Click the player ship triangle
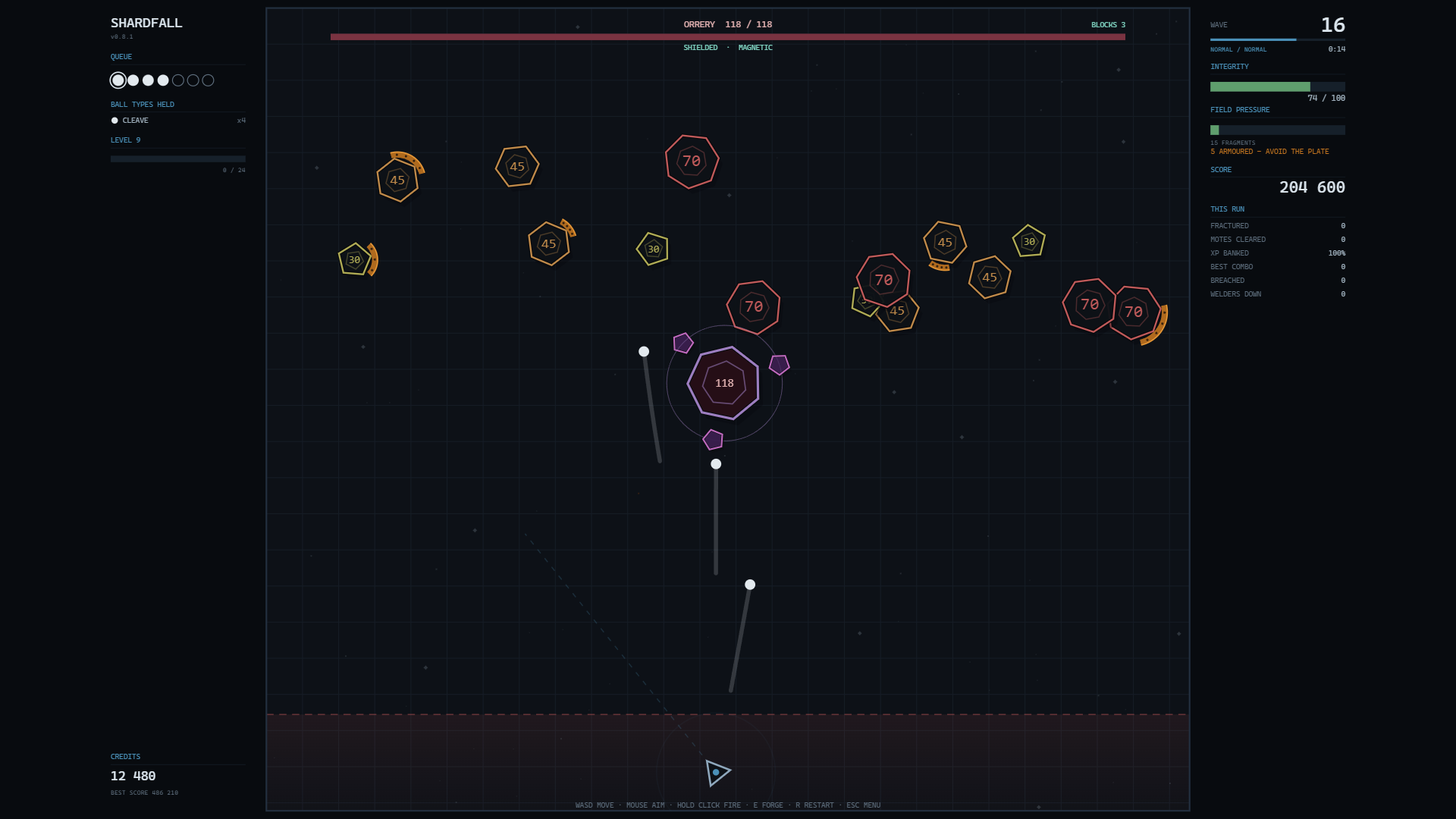1456x819 pixels. tap(717, 773)
